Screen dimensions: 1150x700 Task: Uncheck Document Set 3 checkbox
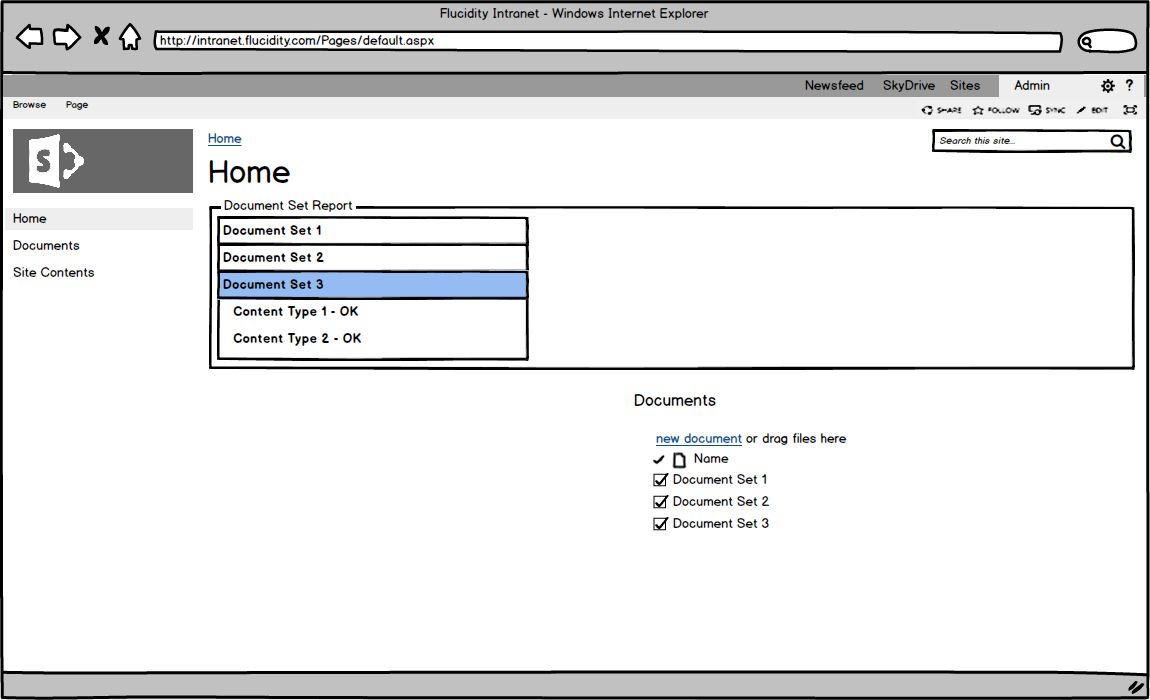pos(660,524)
